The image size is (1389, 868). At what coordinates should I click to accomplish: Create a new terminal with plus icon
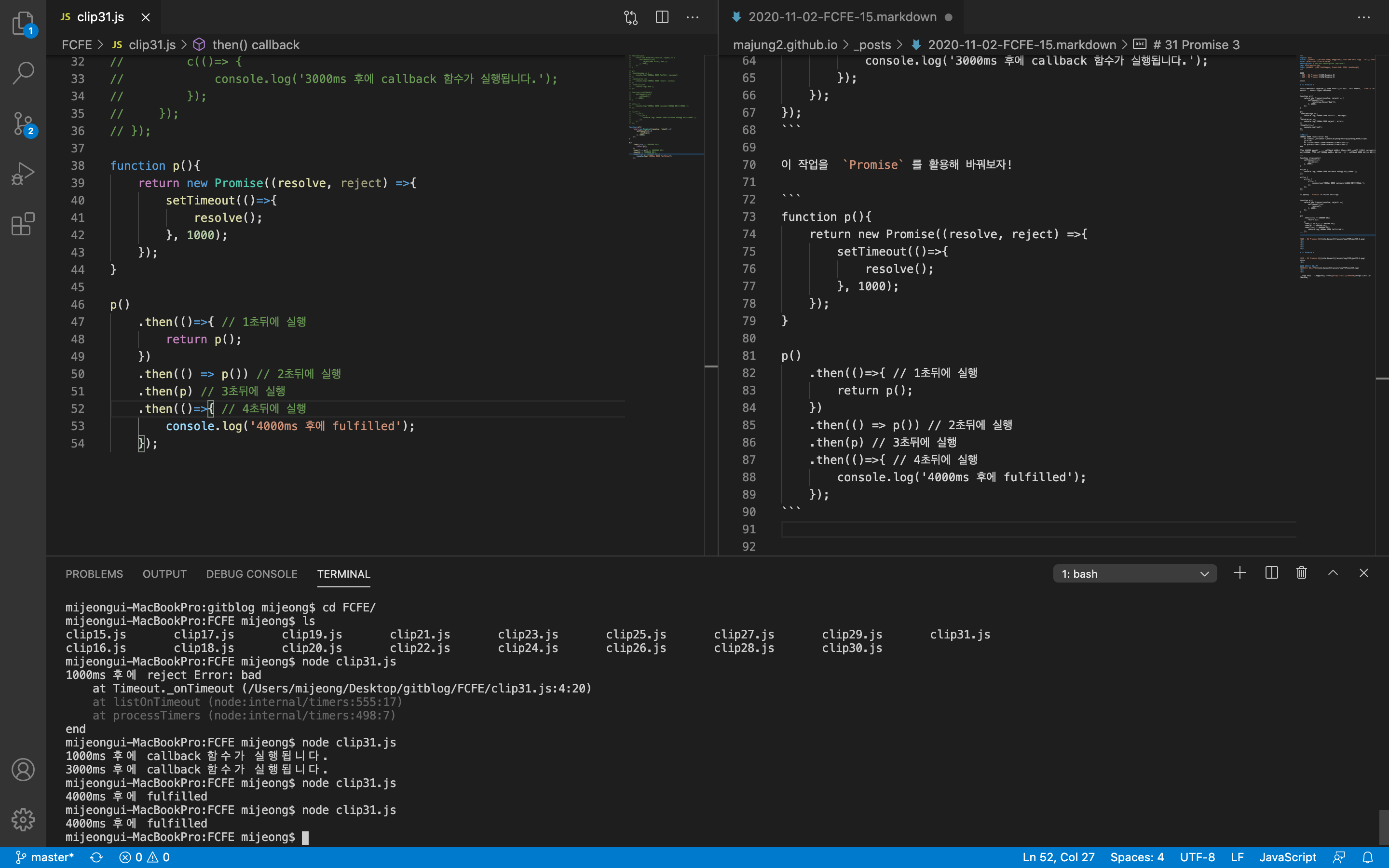tap(1240, 573)
